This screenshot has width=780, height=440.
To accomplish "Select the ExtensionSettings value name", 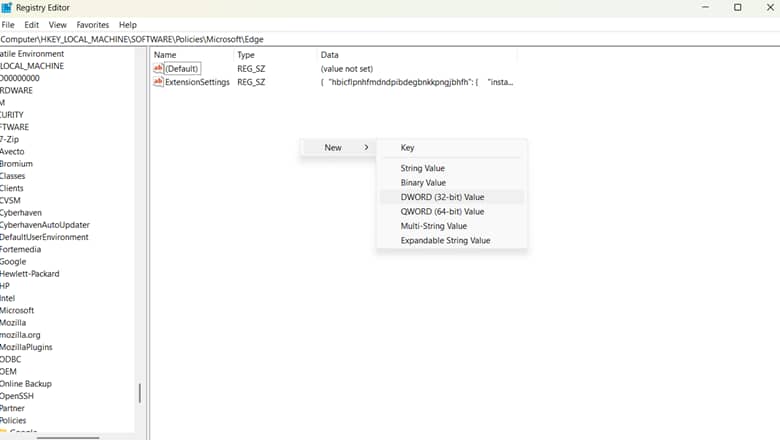I will tap(197, 82).
